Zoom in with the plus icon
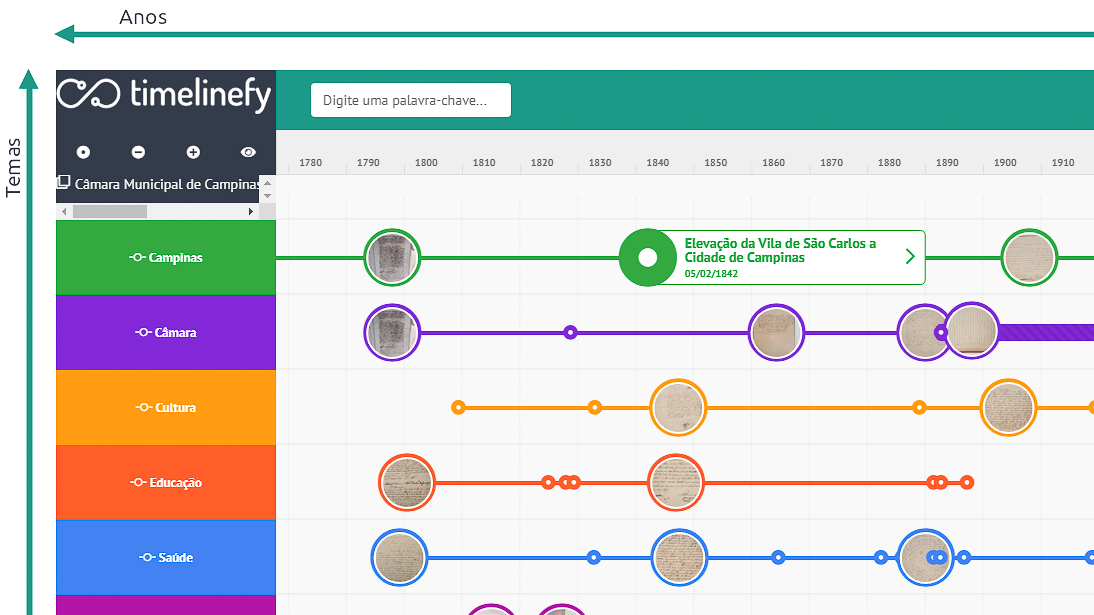The width and height of the screenshot is (1094, 615). pyautogui.click(x=193, y=152)
